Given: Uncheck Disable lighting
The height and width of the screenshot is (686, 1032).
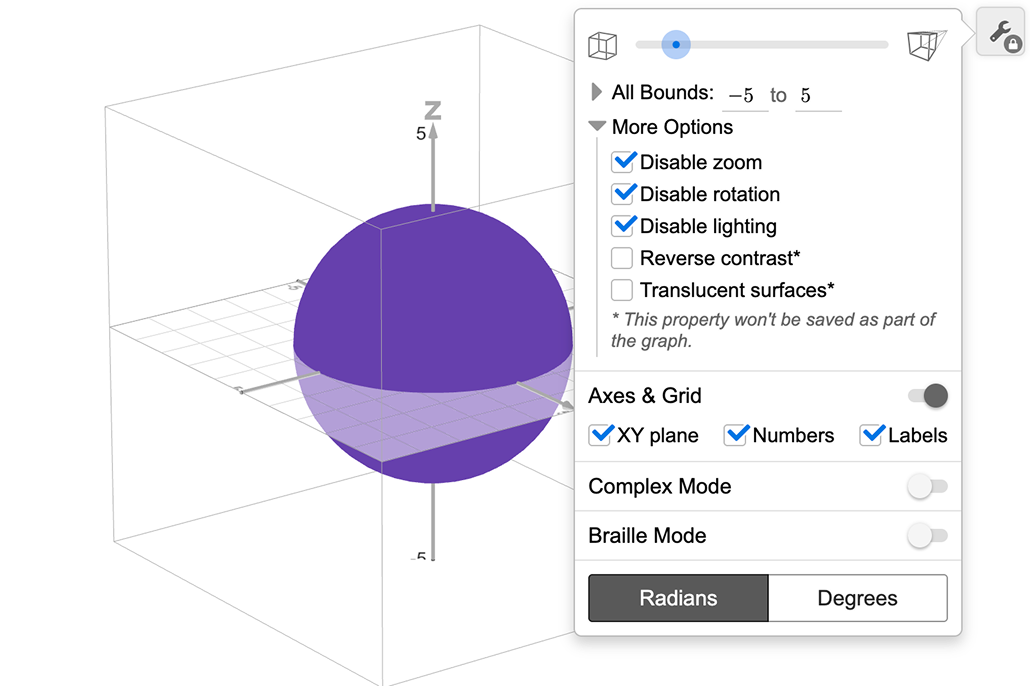Looking at the screenshot, I should pyautogui.click(x=623, y=226).
